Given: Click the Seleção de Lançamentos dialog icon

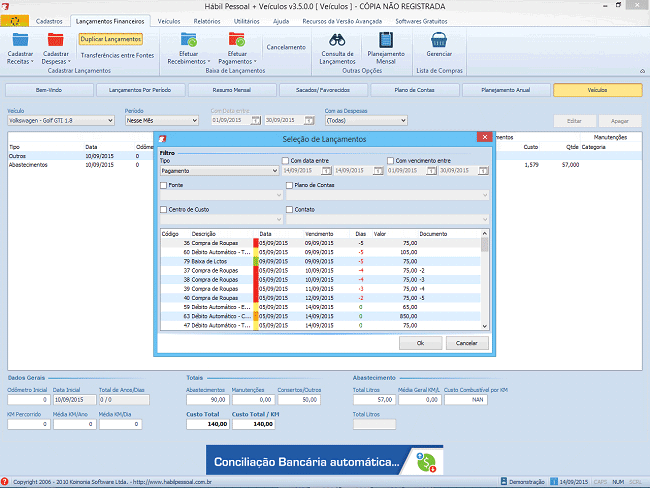Looking at the screenshot, I should click(162, 139).
